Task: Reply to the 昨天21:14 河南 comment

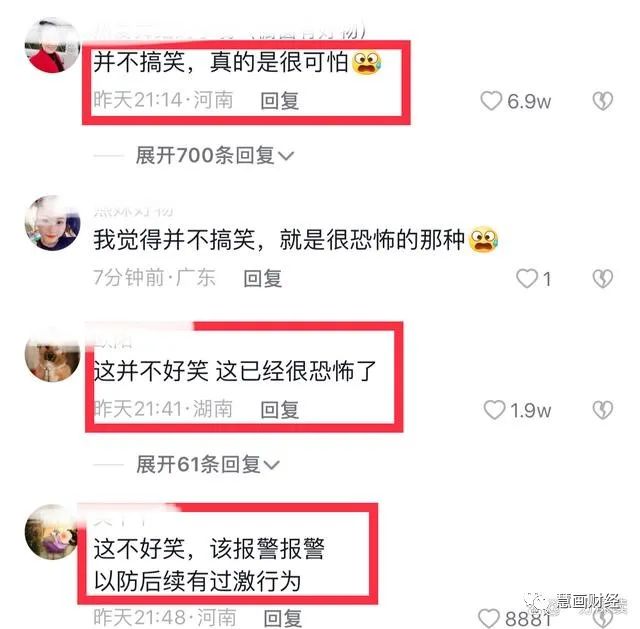Action: click(x=280, y=101)
